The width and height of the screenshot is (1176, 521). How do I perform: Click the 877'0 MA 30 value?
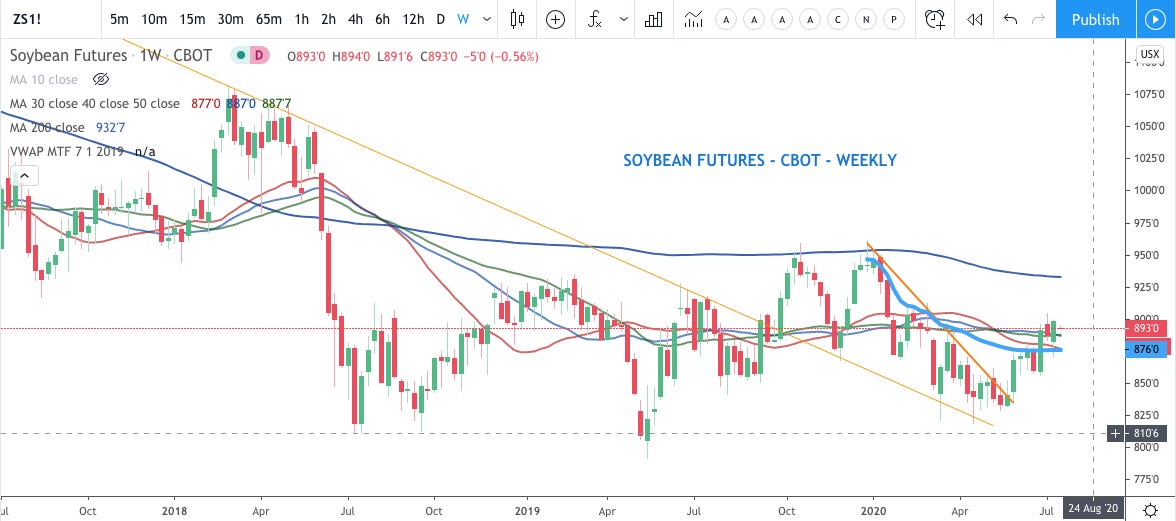[x=206, y=103]
